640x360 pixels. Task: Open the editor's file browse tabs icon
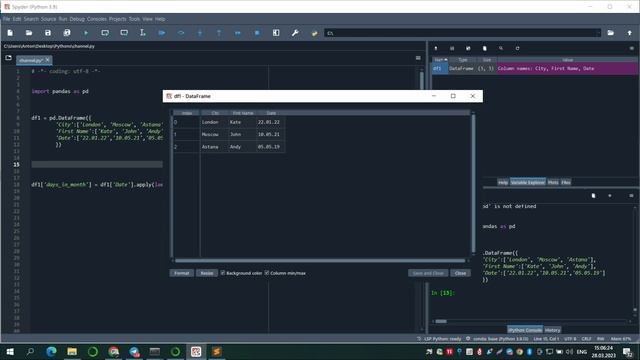click(x=8, y=58)
